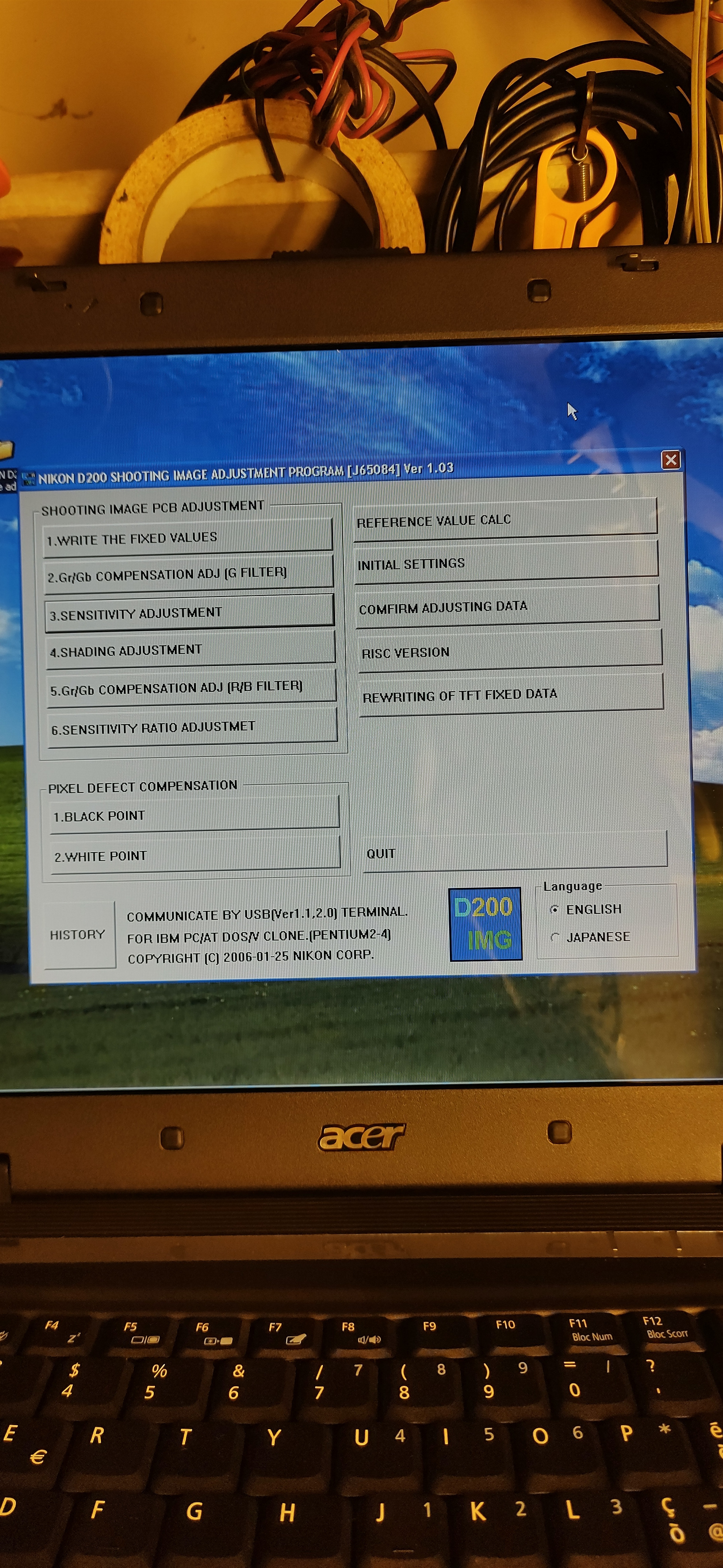Image resolution: width=723 pixels, height=1568 pixels.
Task: Open INITIAL SETTINGS
Action: tap(506, 562)
